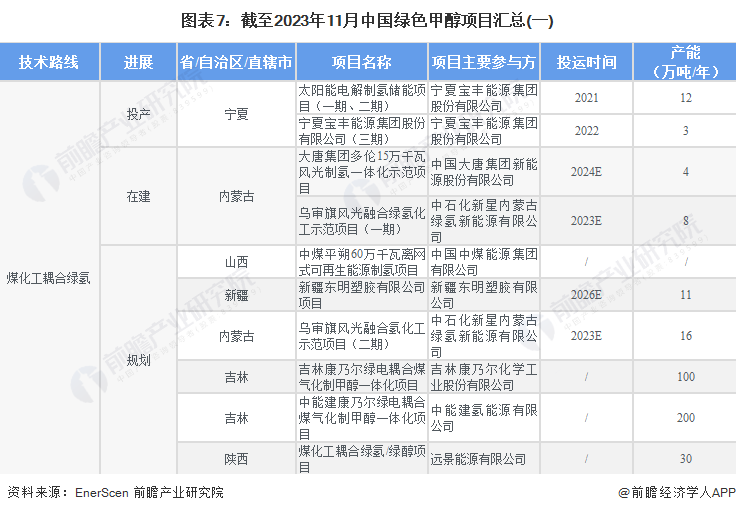Click project 中能建康乃尔绿电耦合煤气化制甲醇一体化项目
This screenshot has width=736, height=513.
click(362, 418)
